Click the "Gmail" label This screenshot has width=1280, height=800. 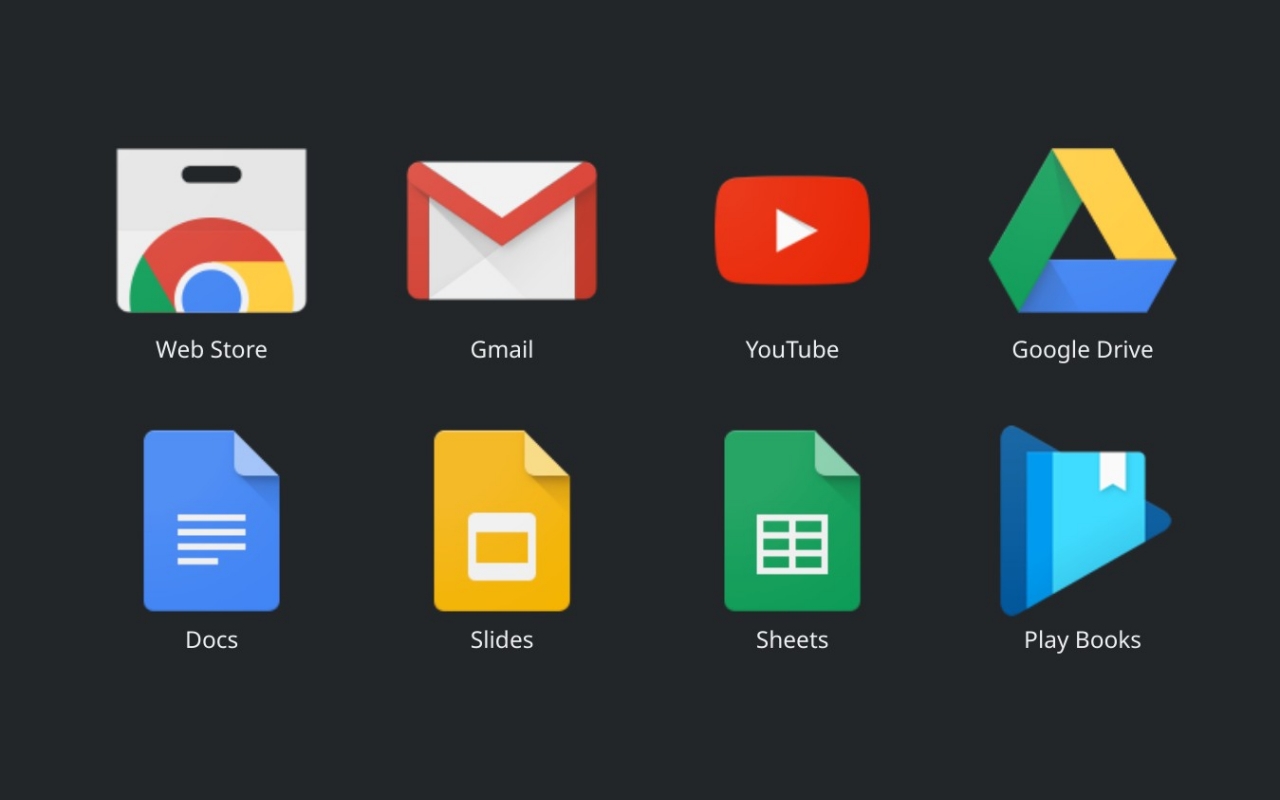[x=502, y=350]
